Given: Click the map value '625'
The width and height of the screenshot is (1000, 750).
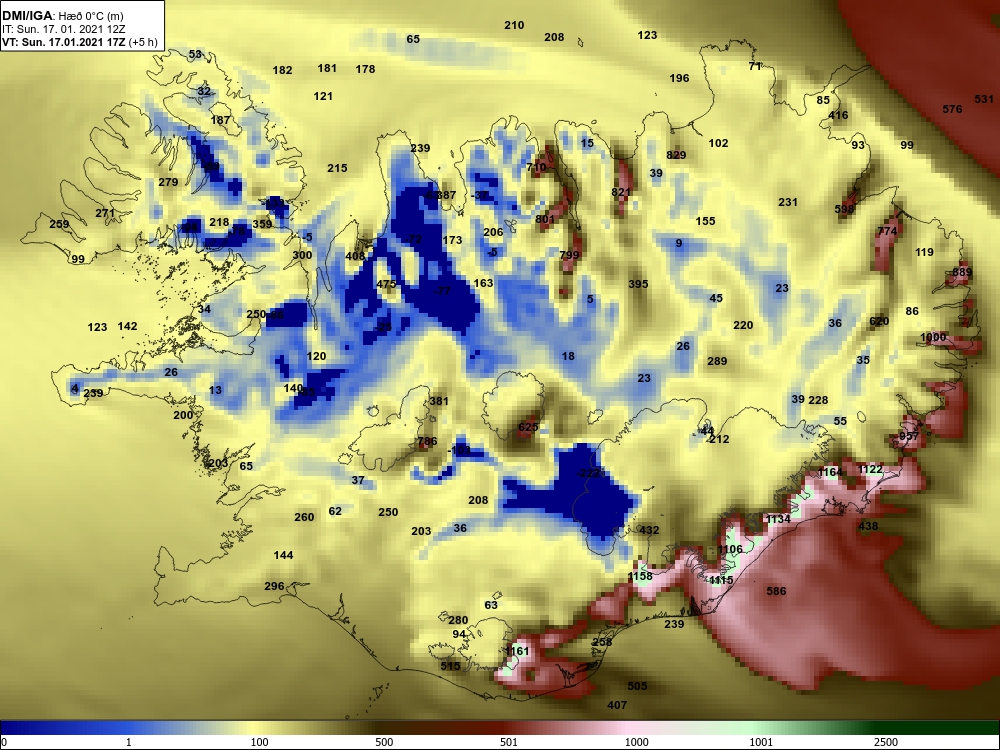Looking at the screenshot, I should tap(528, 427).
